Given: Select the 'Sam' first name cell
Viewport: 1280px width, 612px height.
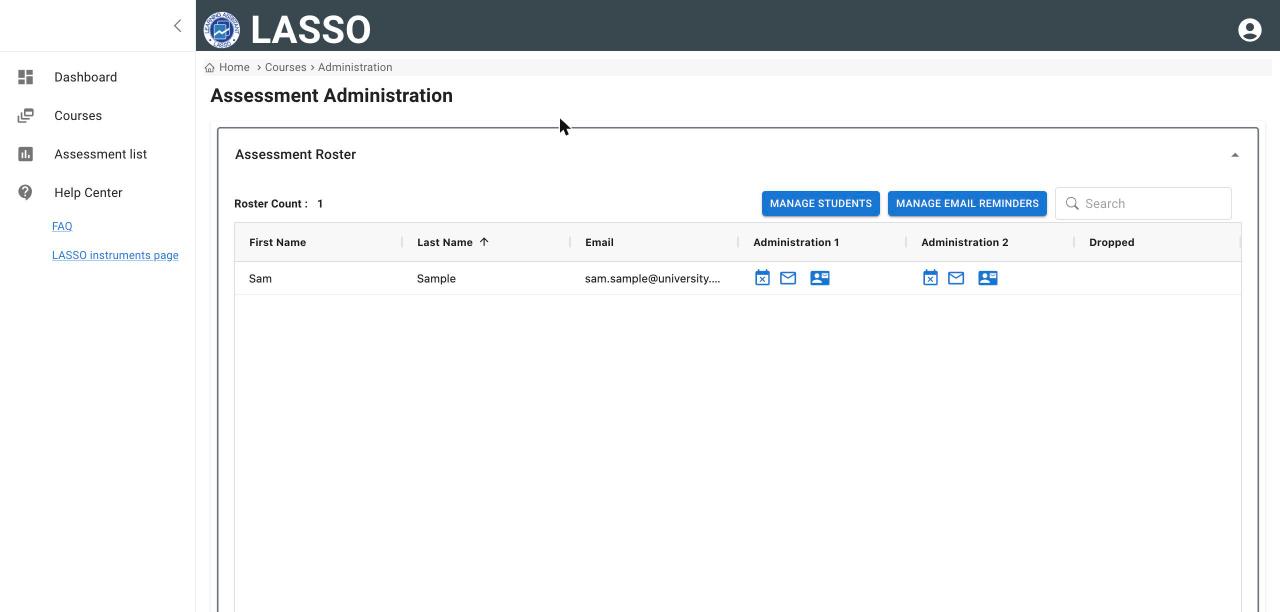Looking at the screenshot, I should (260, 279).
